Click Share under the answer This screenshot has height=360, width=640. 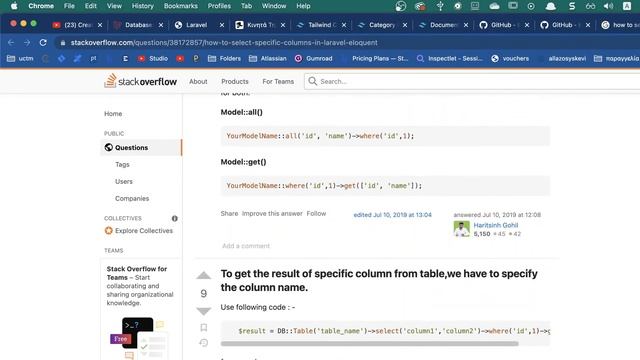point(229,213)
